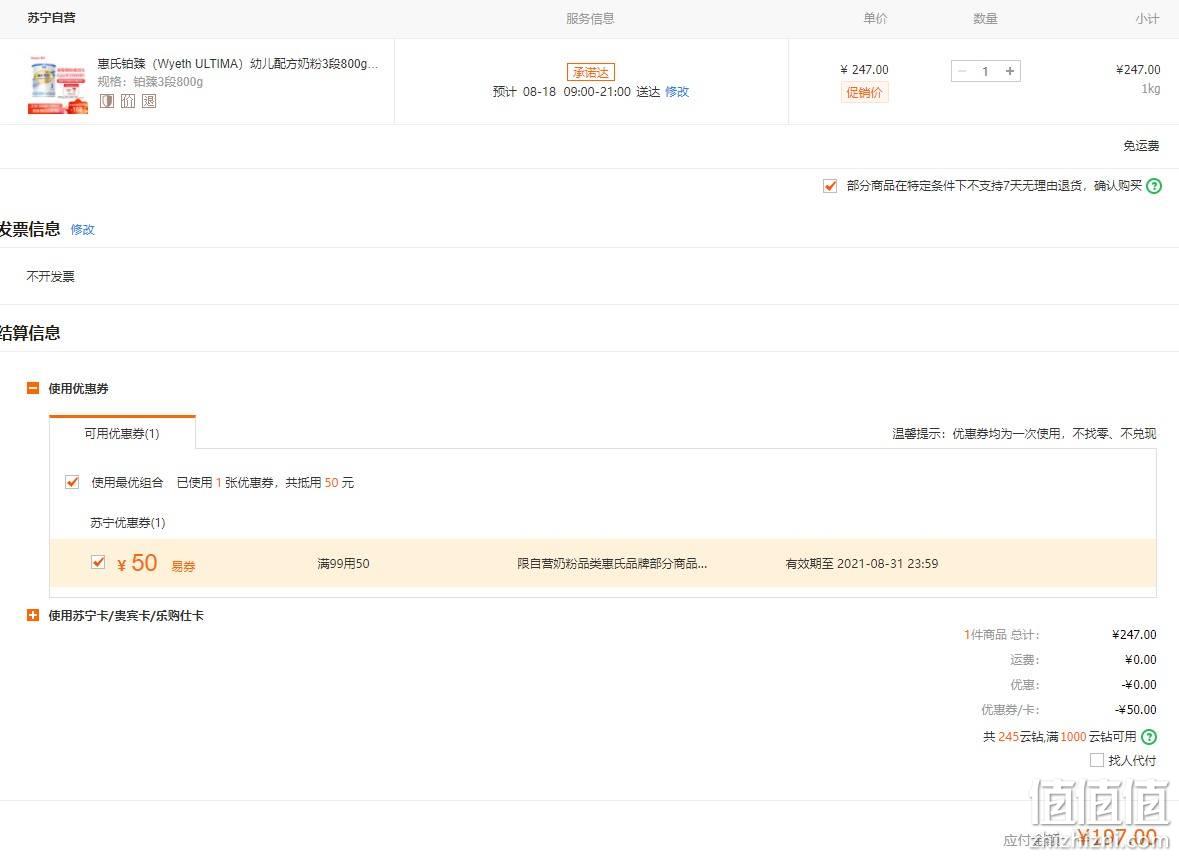Modify invoice info via 修改 link
This screenshot has height=858, width=1179.
point(83,229)
